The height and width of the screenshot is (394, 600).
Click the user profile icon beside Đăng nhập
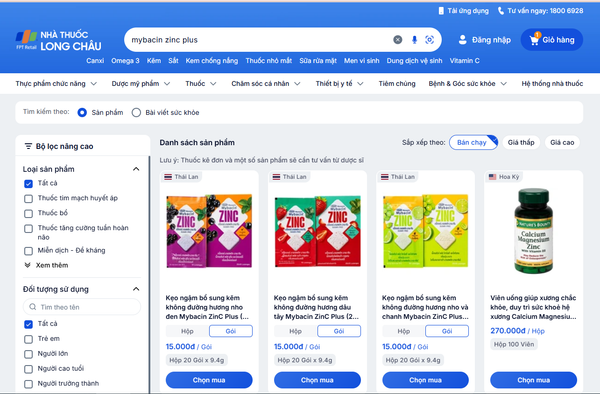click(x=463, y=39)
